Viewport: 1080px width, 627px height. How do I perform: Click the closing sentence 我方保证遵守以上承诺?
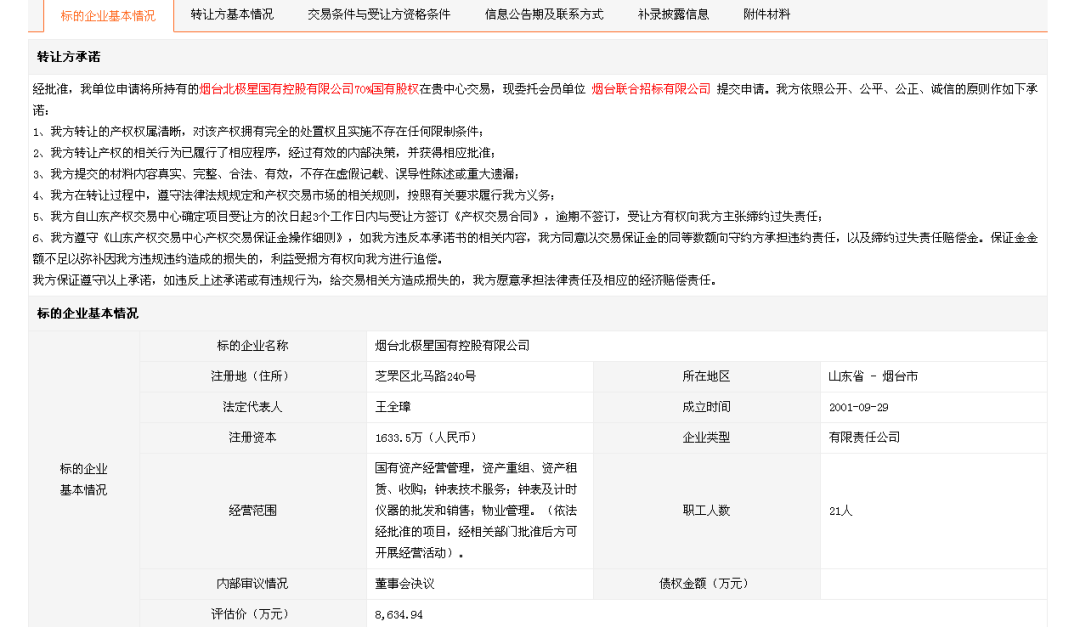click(376, 280)
